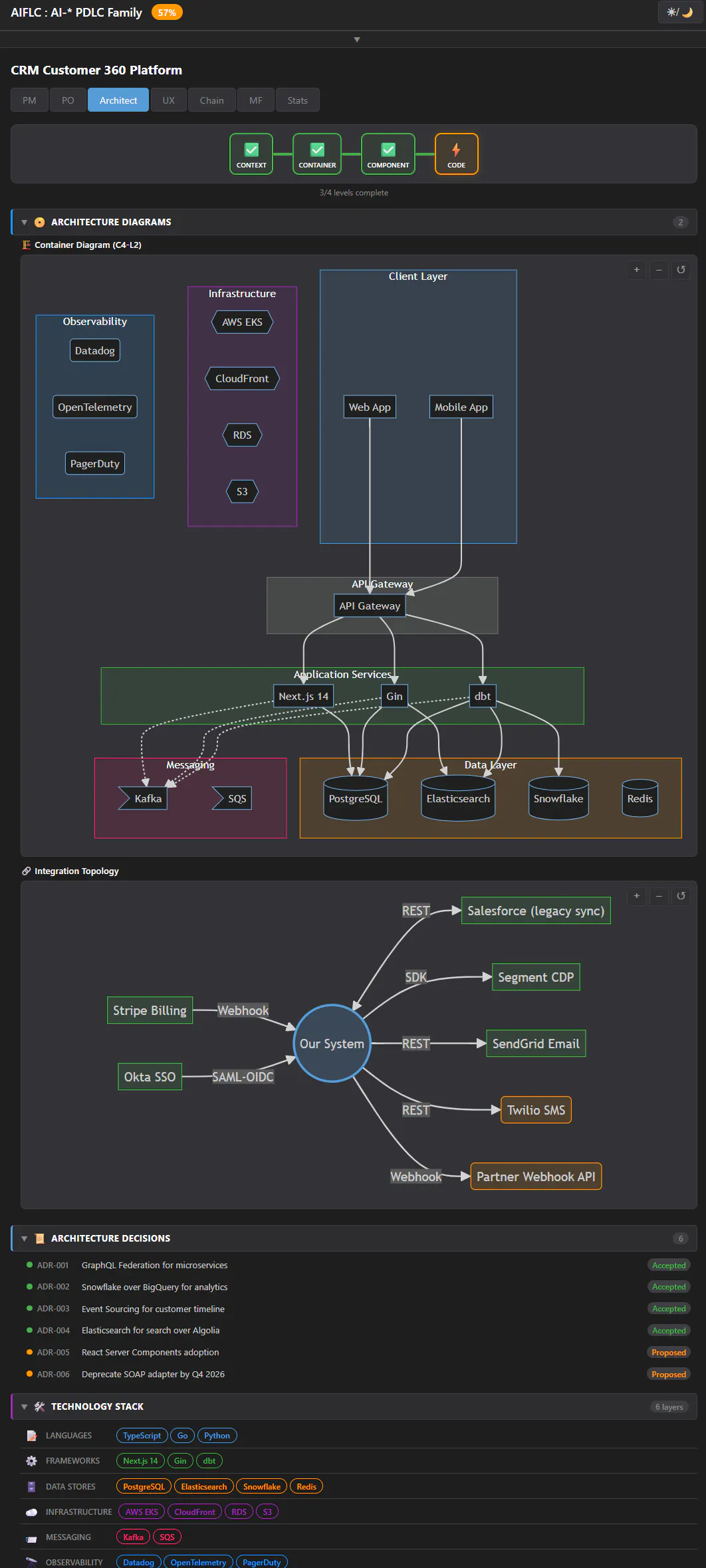This screenshot has height=1568, width=706.
Task: Select the CONTAINER level step
Action: click(317, 154)
